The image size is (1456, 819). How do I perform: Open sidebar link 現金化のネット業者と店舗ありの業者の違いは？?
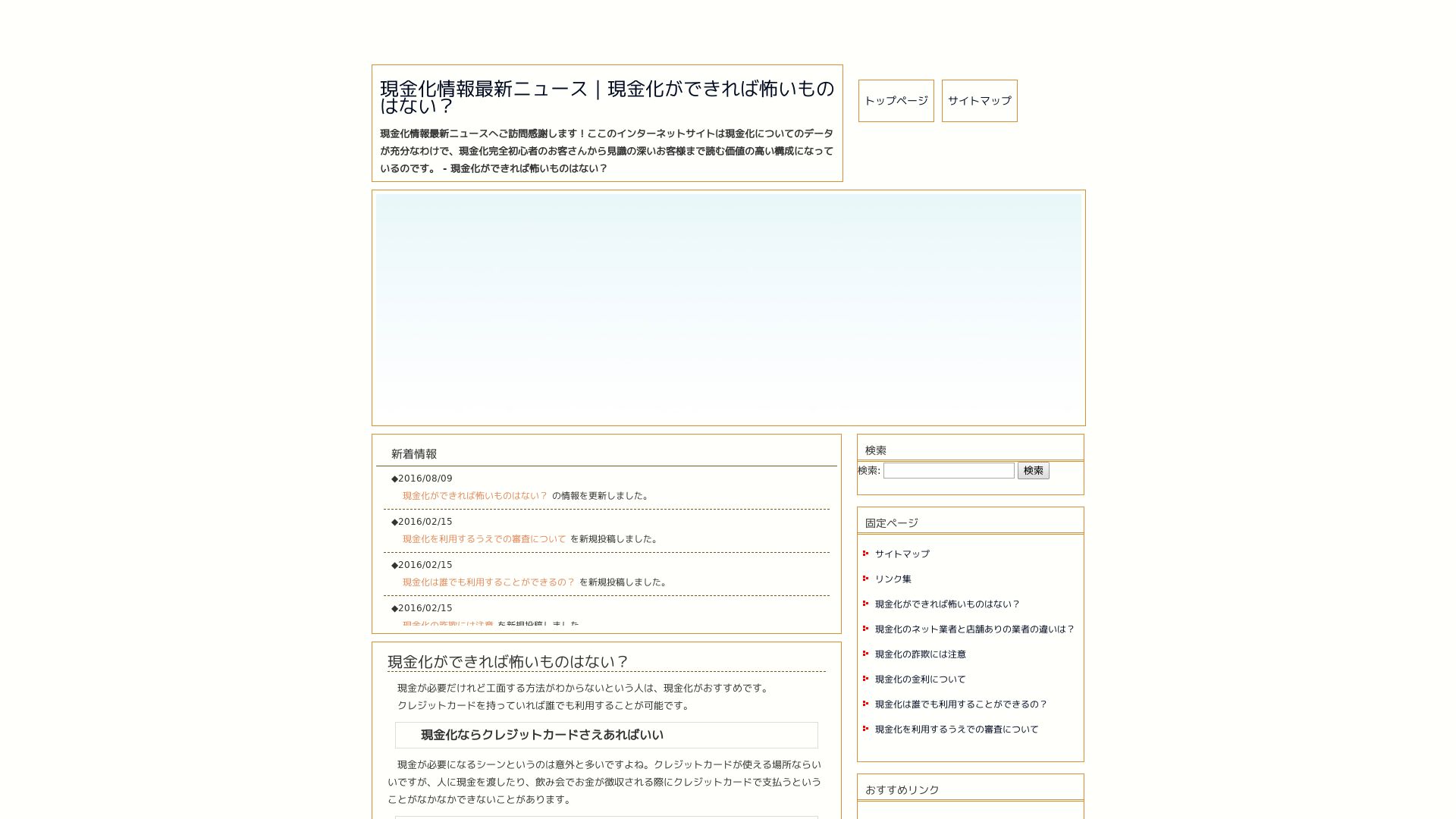click(974, 629)
